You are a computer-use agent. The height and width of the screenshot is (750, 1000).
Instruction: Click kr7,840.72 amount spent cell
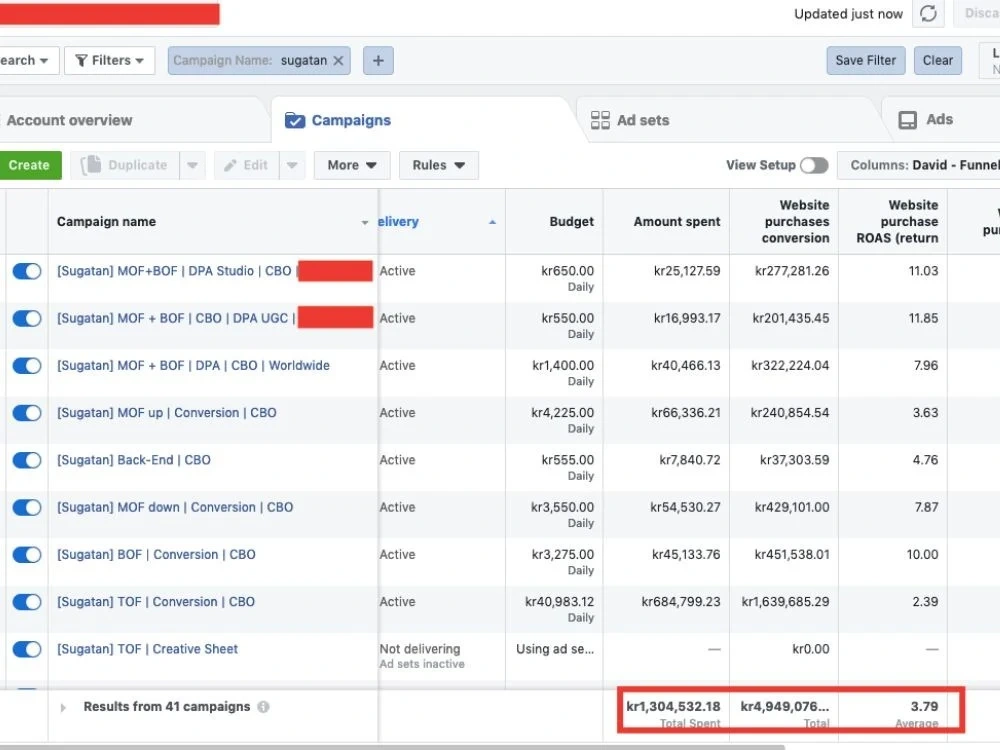689,460
